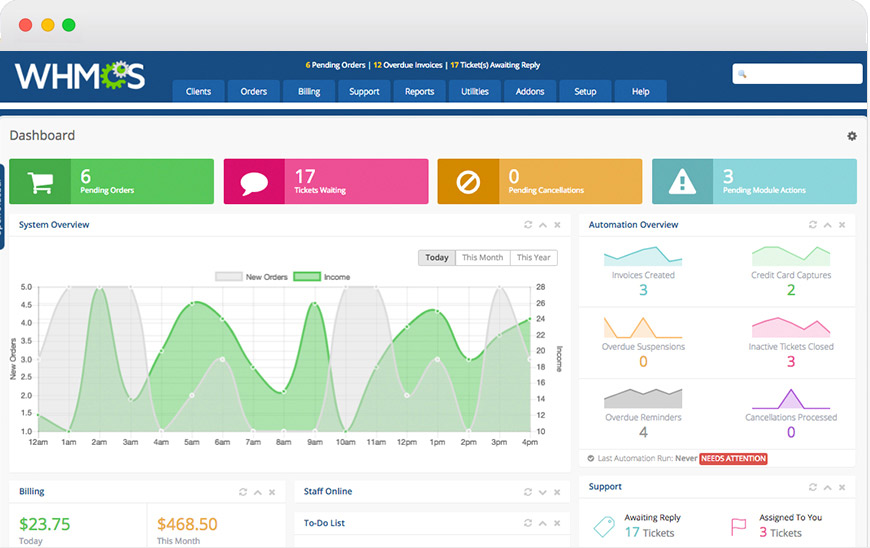Open 3 Tickets assigned to you
The image size is (870, 548).
[x=780, y=532]
